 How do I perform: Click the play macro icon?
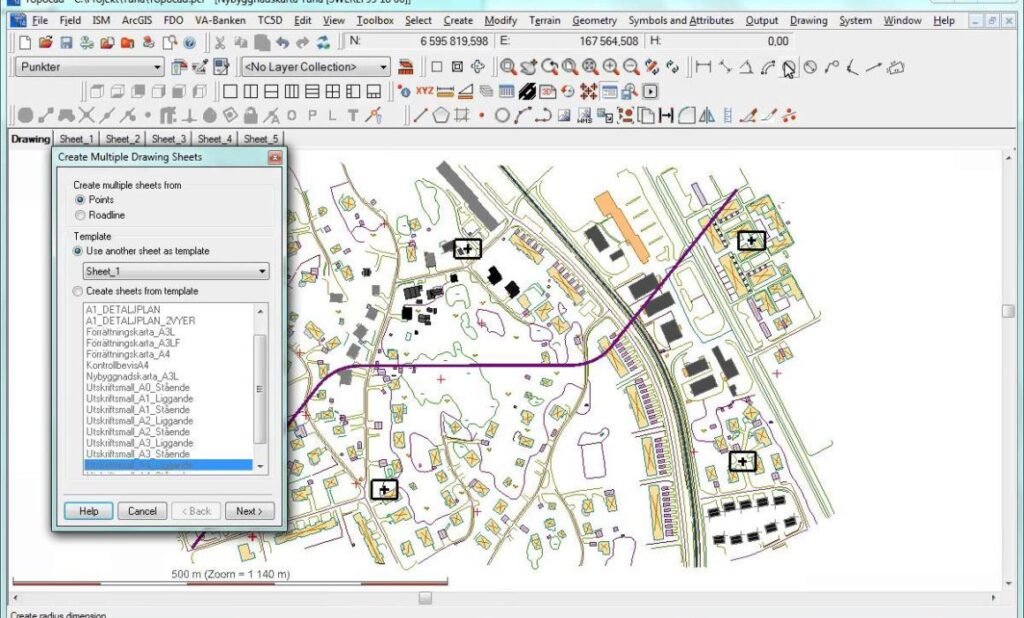coord(650,91)
